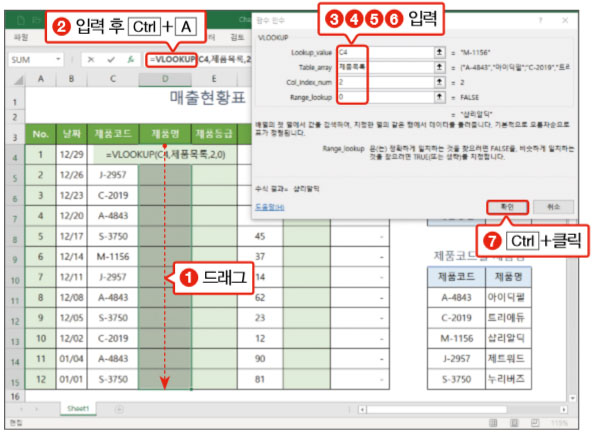Select column D header
The height and width of the screenshot is (436, 595).
pyautogui.click(x=165, y=79)
